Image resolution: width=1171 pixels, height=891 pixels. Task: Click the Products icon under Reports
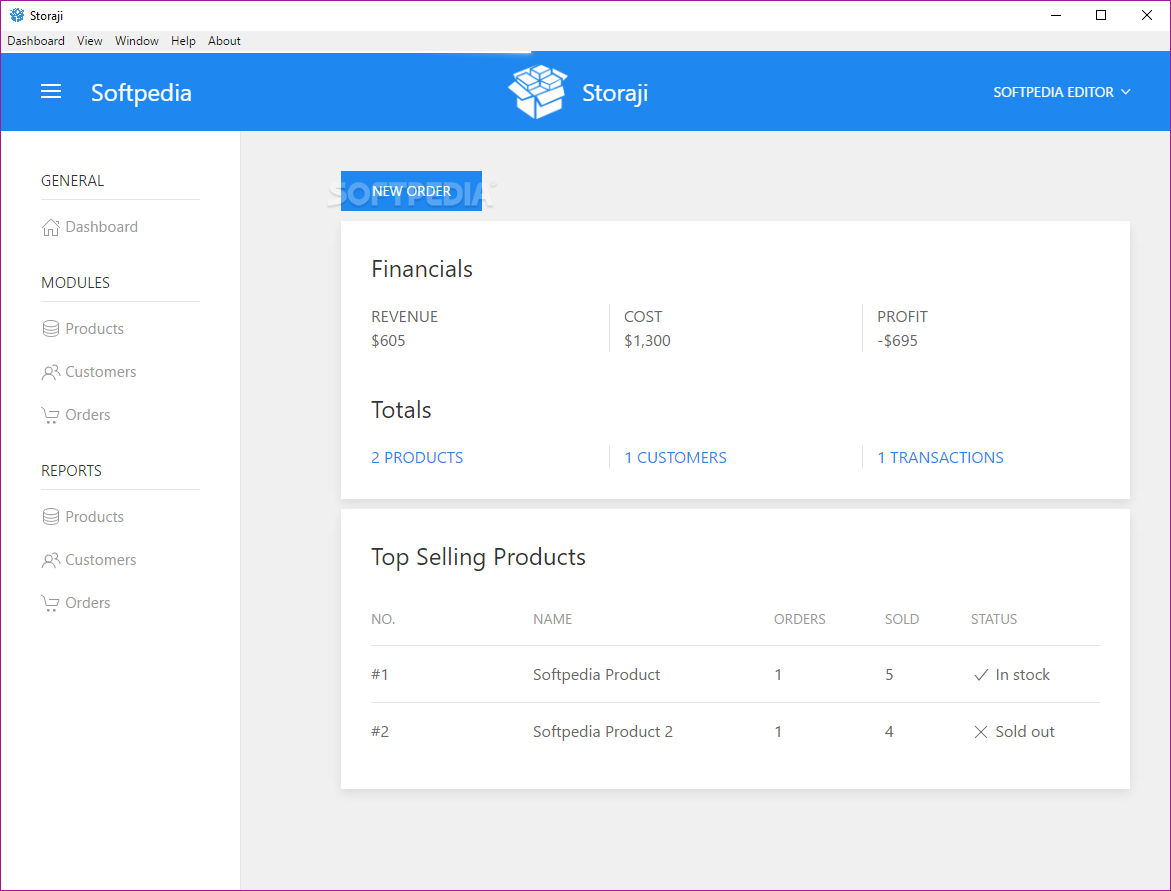tap(50, 517)
